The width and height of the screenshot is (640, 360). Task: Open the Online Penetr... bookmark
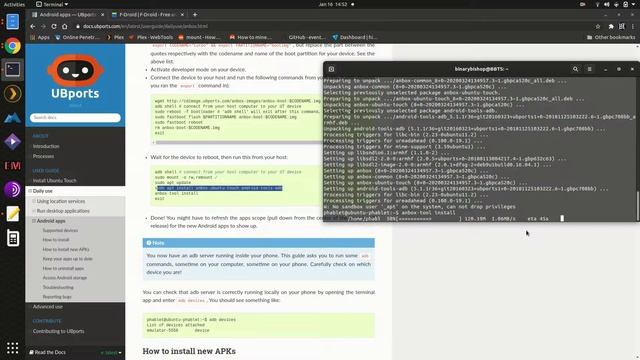tap(77, 37)
